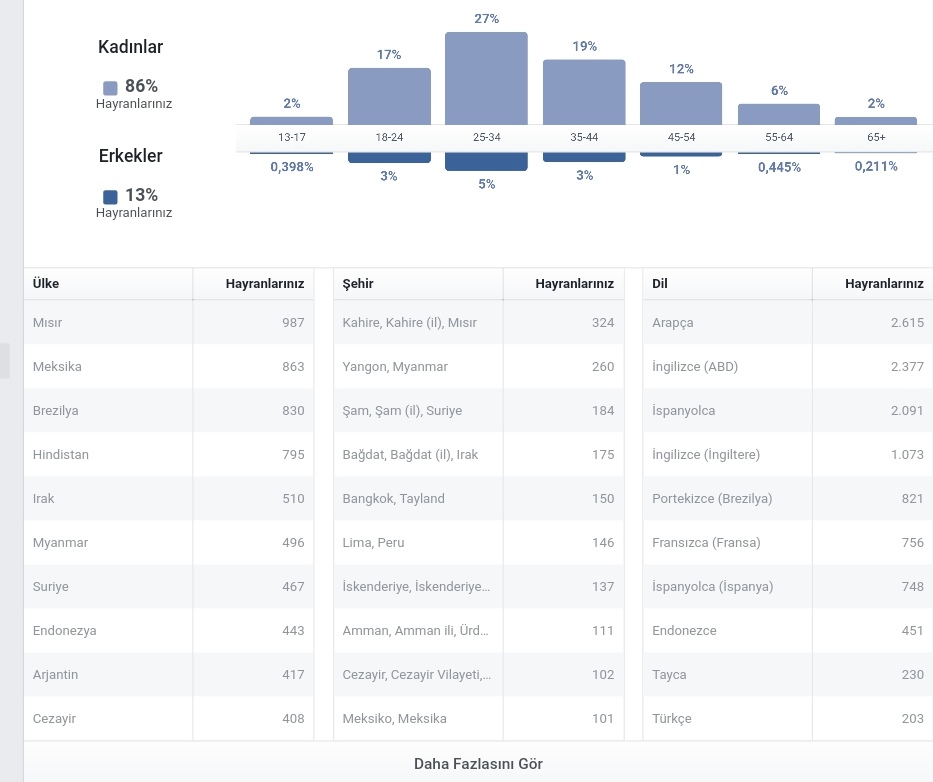
Task: Click the 35-44 women bar at 19%
Action: [584, 92]
